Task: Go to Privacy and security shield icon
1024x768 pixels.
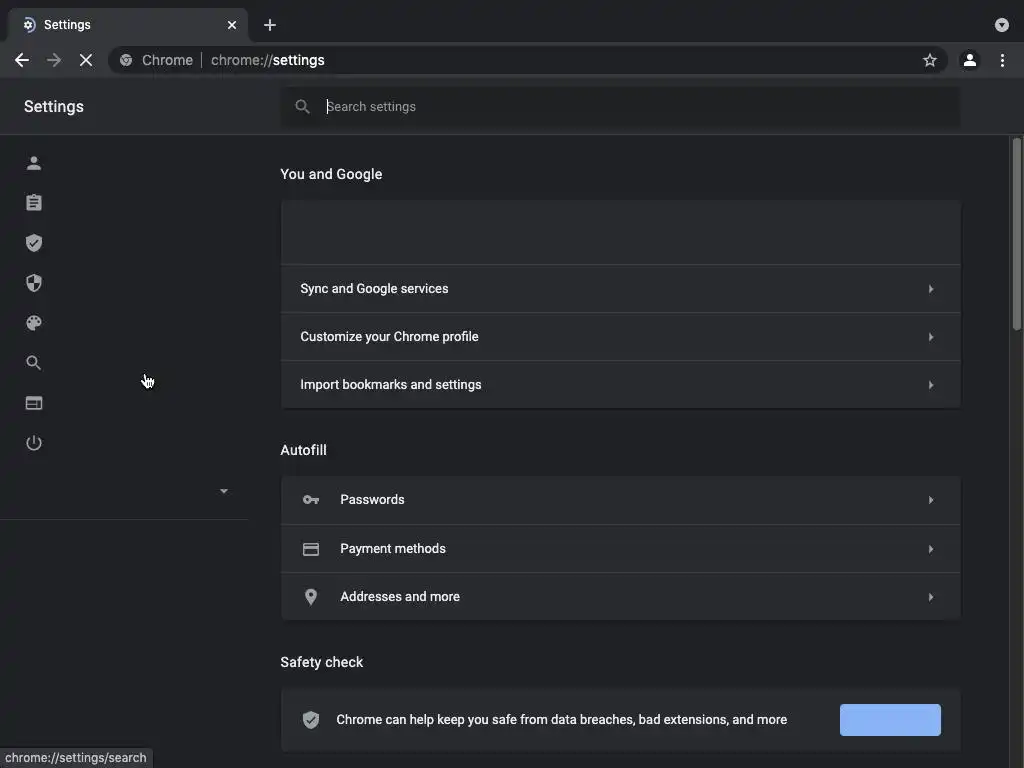Action: pyautogui.click(x=34, y=283)
